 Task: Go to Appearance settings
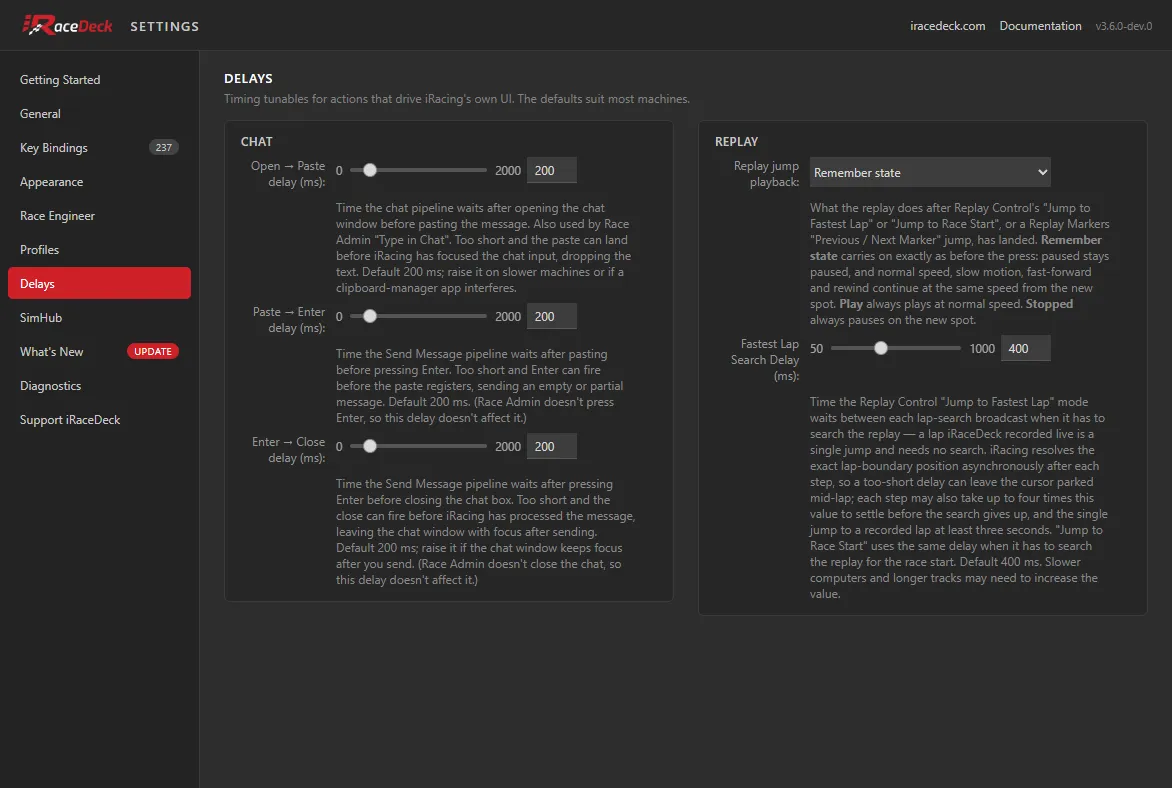click(x=99, y=182)
